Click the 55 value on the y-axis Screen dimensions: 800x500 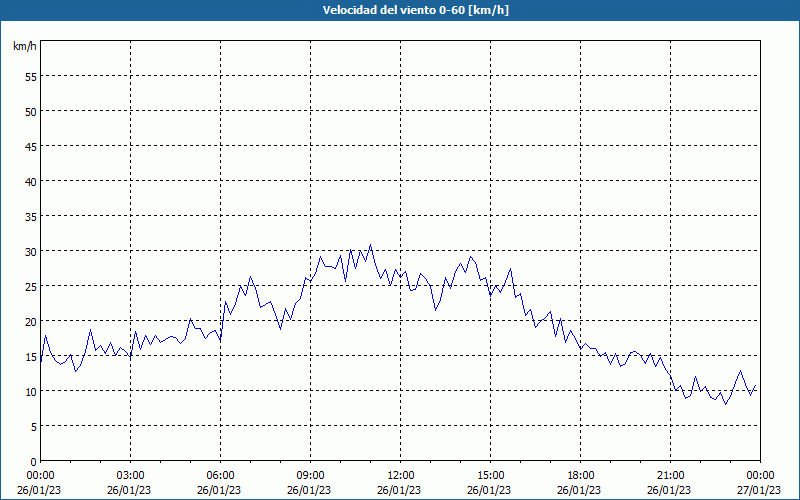point(31,77)
